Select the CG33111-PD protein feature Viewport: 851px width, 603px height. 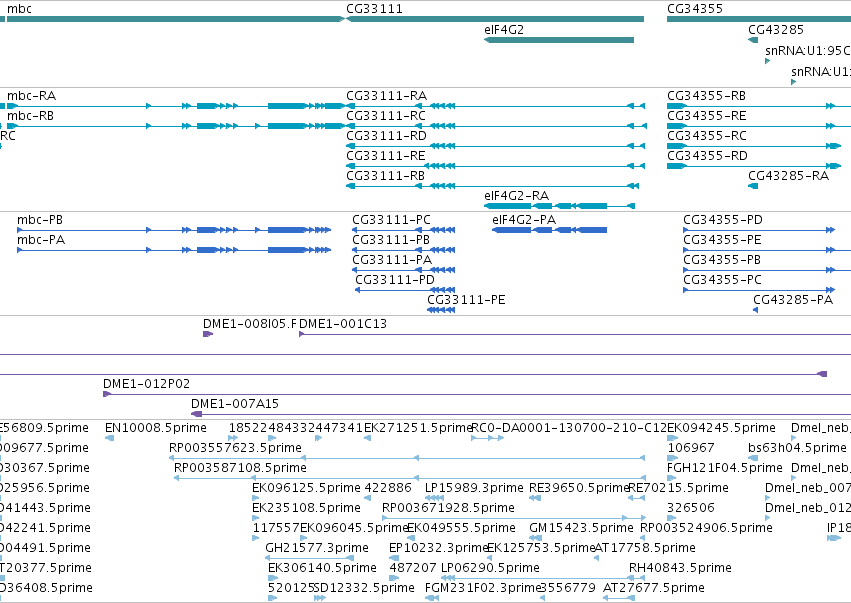click(405, 290)
